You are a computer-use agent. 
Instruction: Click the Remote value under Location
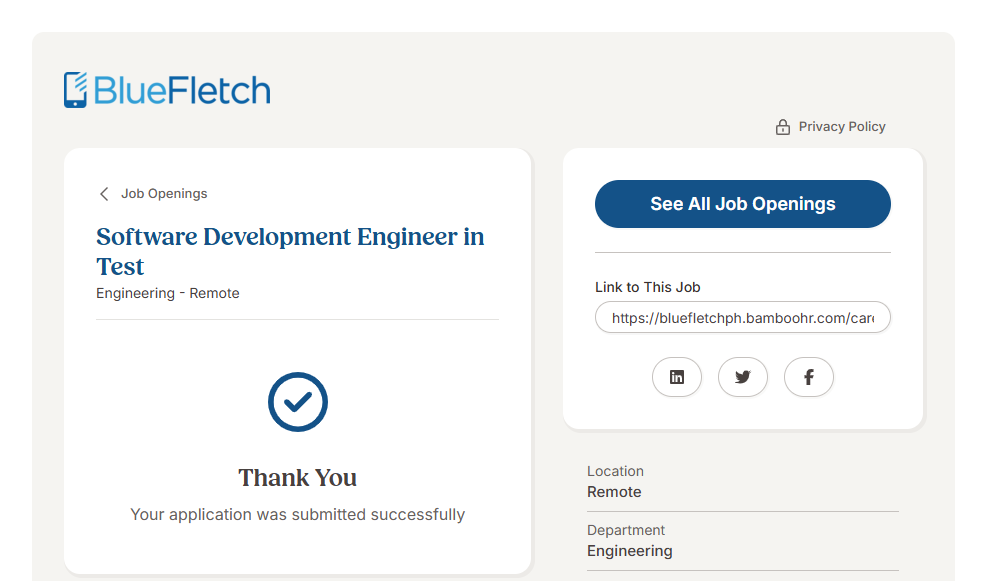614,492
